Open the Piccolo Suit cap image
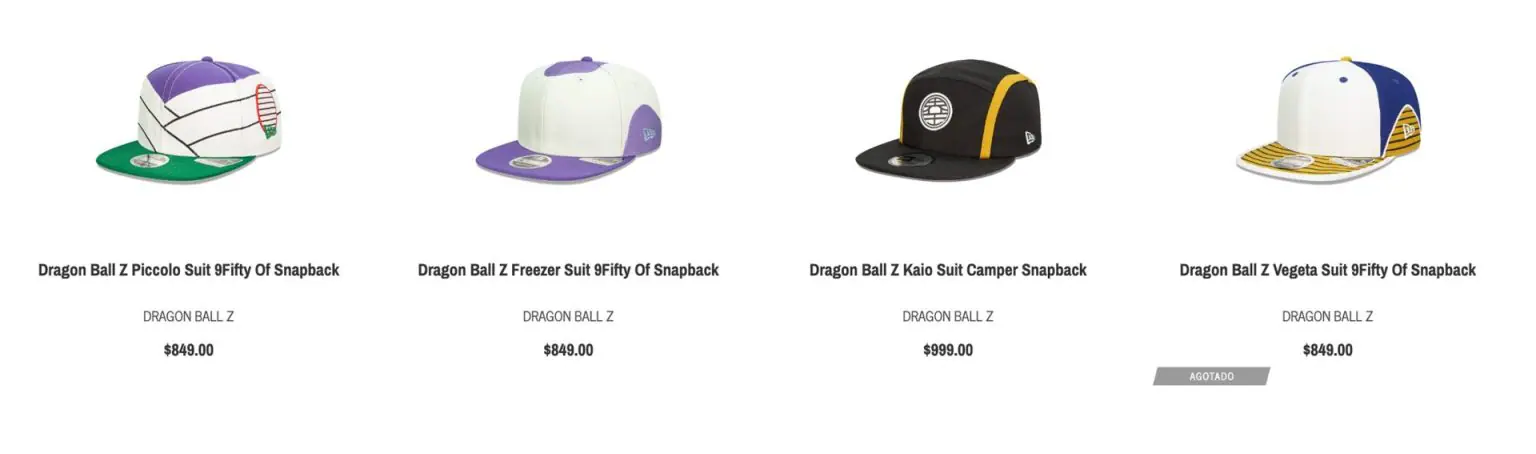The height and width of the screenshot is (454, 1536). coord(188,122)
